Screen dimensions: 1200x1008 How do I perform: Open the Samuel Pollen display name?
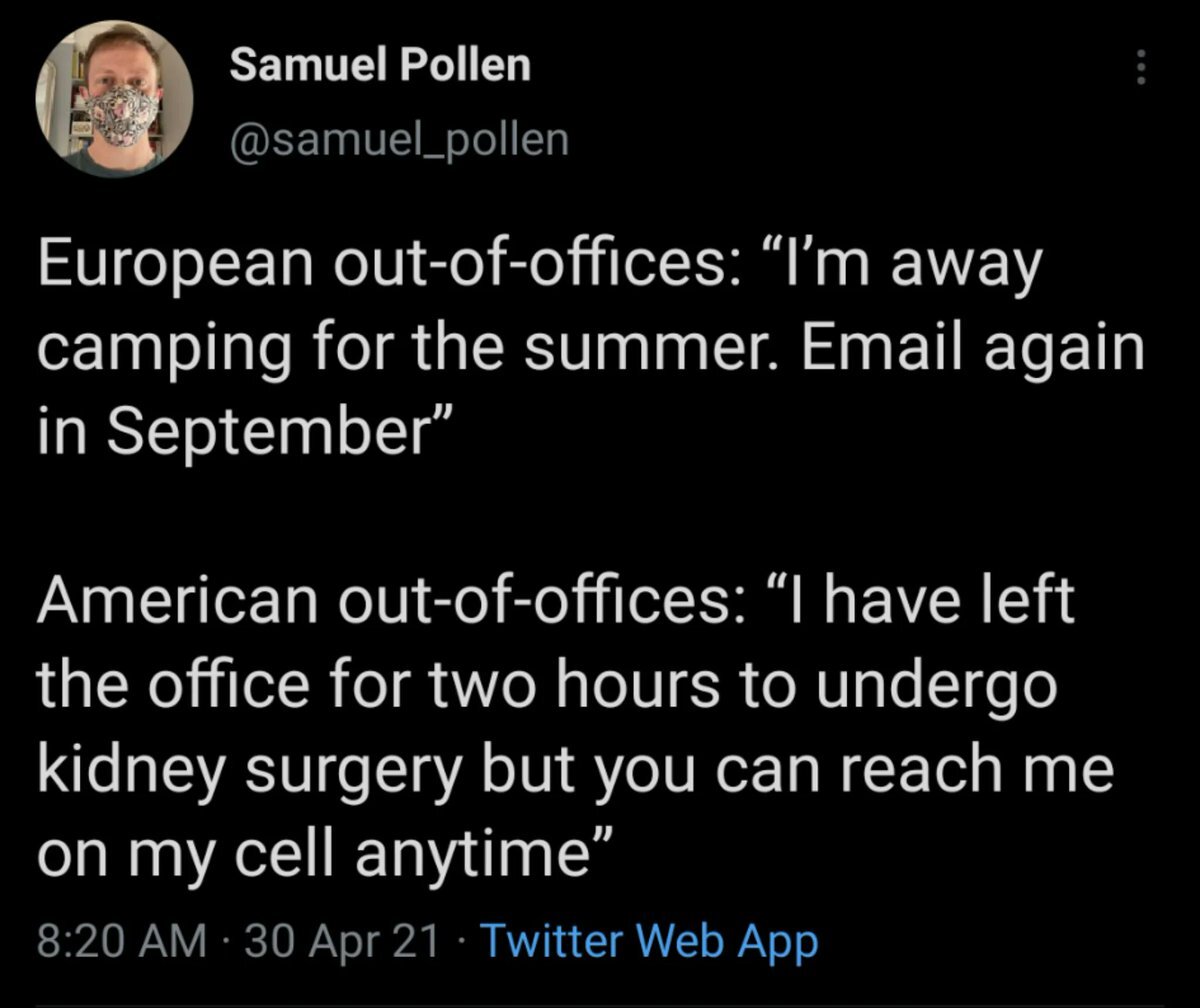[379, 66]
